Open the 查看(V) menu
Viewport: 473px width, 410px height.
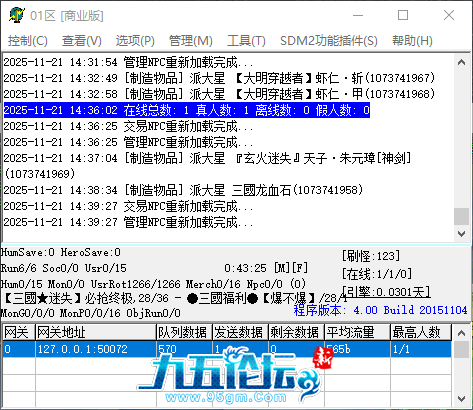pos(82,41)
